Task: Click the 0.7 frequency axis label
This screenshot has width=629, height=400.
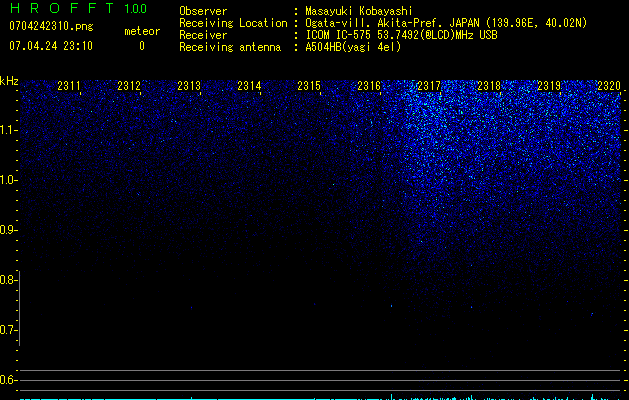Action: (8, 330)
